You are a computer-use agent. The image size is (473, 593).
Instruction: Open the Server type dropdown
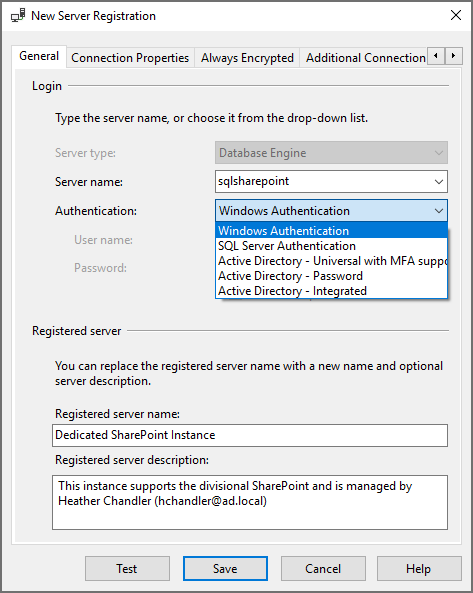point(331,153)
